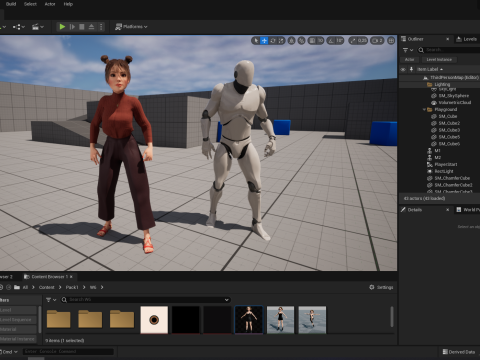Toggle scale snapping icon
Image resolution: width=480 pixels, height=360 pixels.
click(353, 41)
